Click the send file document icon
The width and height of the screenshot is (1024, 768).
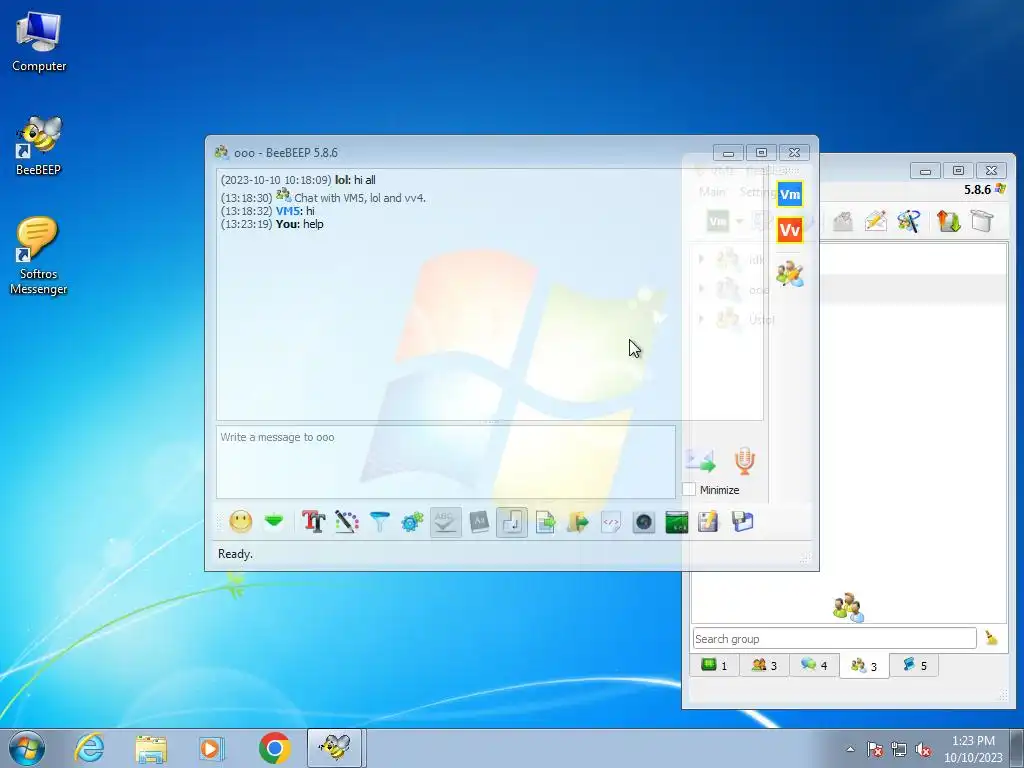[x=545, y=522]
